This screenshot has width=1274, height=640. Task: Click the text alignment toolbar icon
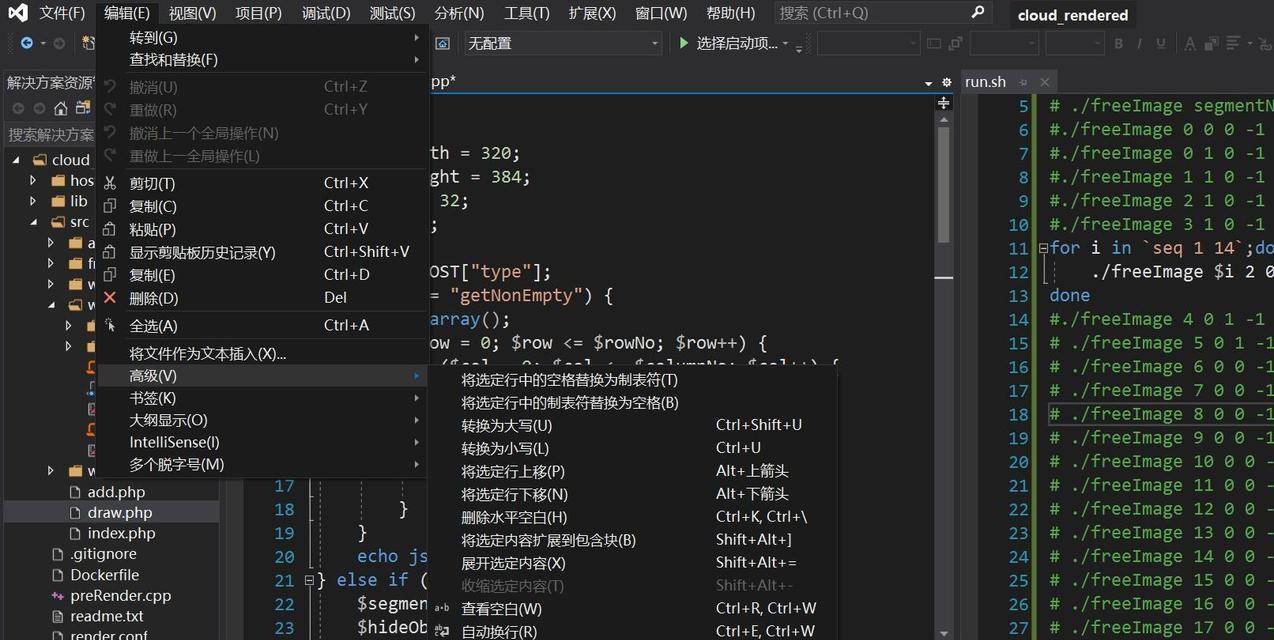point(1233,43)
